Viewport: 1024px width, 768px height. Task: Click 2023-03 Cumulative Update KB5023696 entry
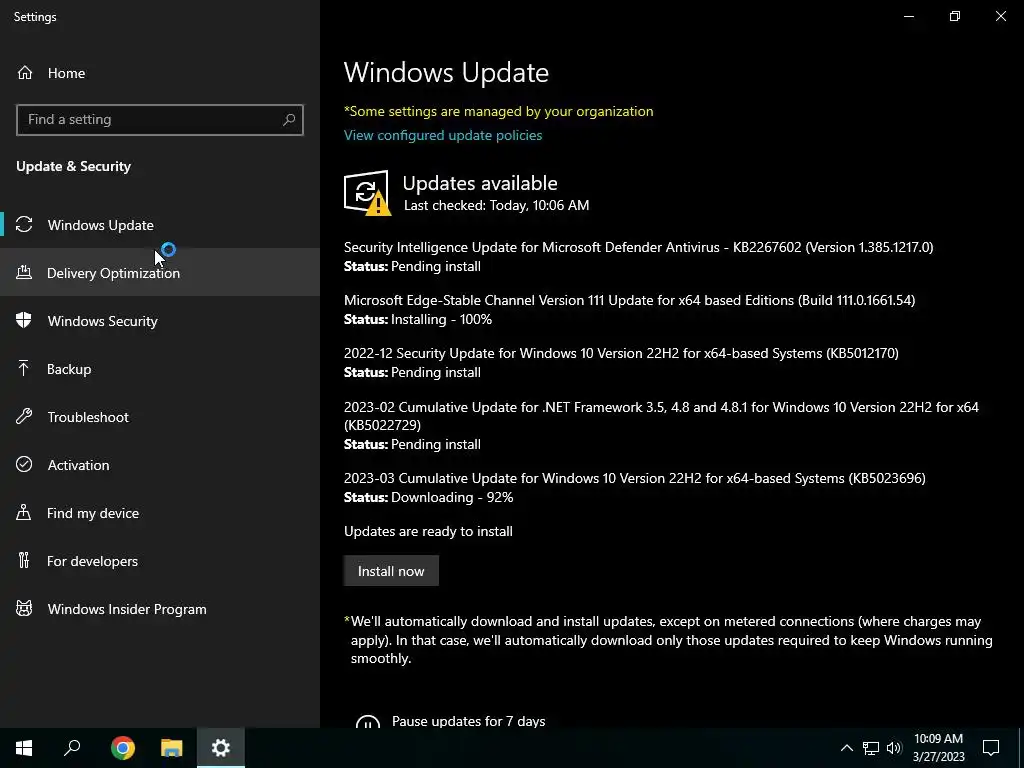635,478
